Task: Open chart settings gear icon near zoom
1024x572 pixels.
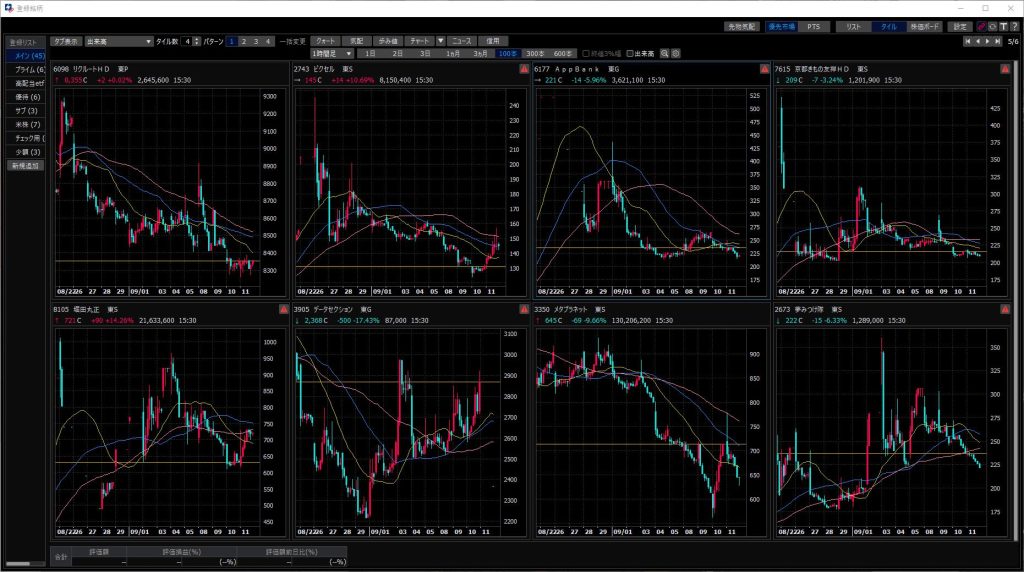Action: coord(676,52)
